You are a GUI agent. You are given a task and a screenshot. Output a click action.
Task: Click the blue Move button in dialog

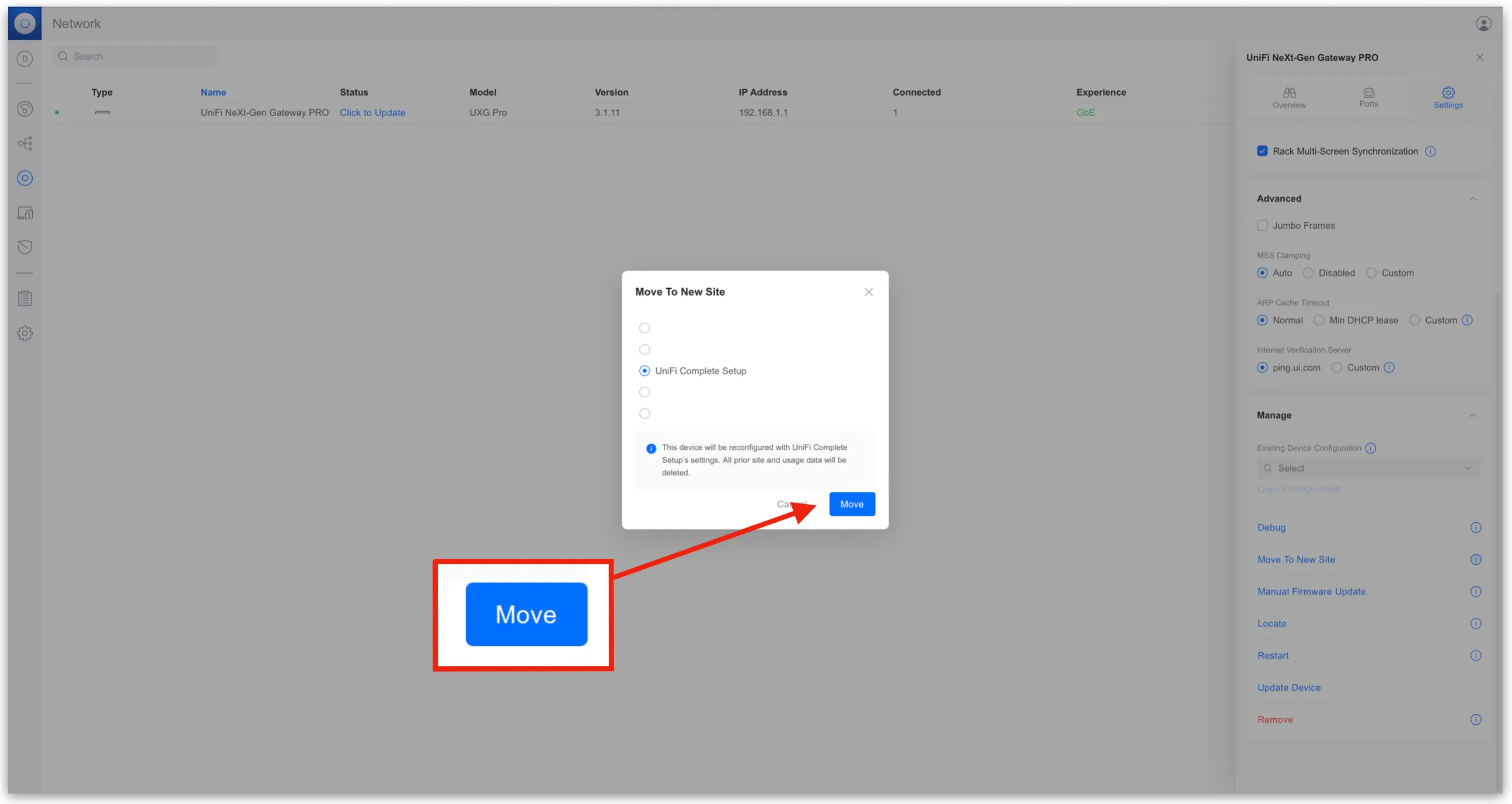point(852,504)
